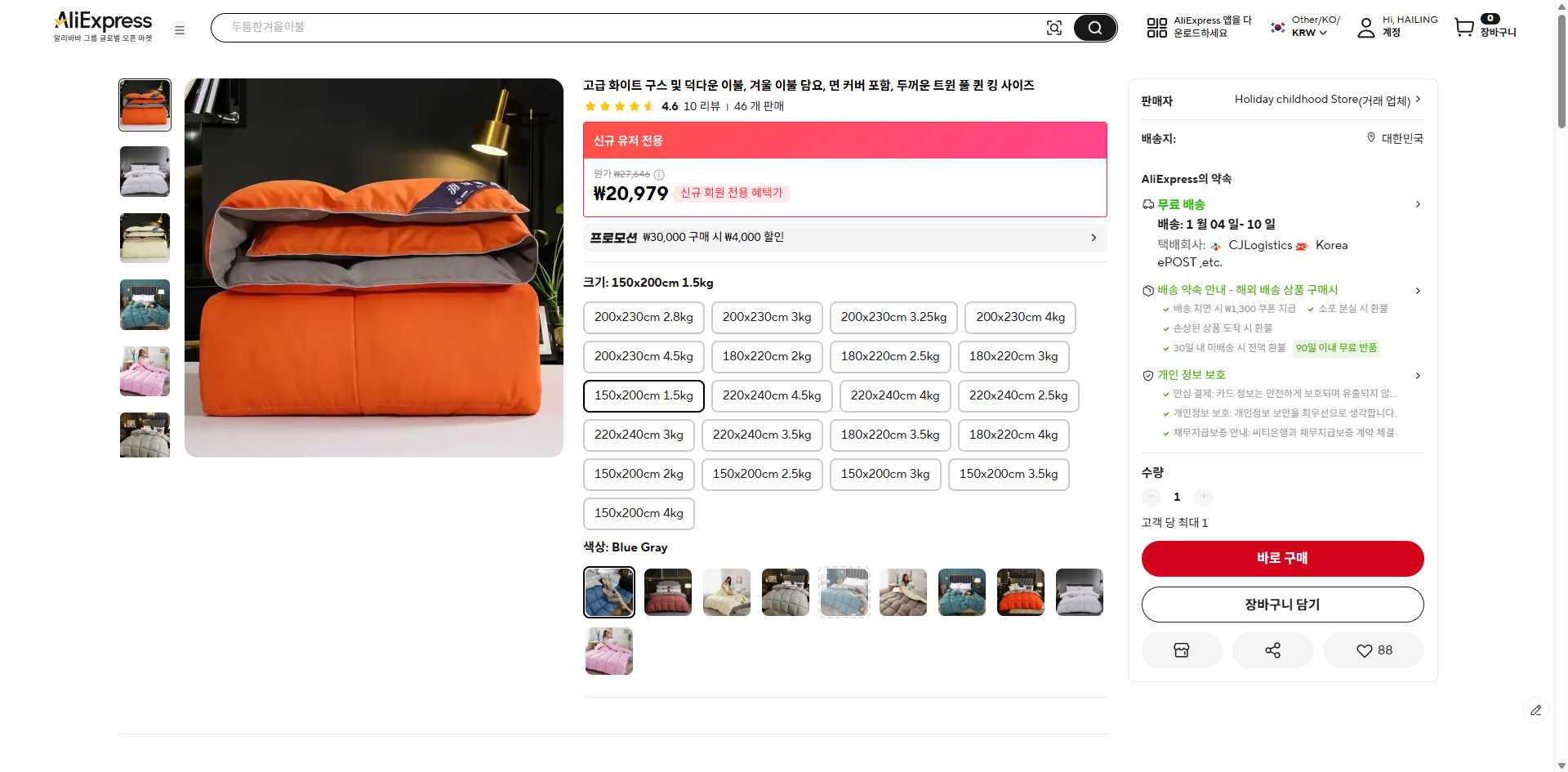The width and height of the screenshot is (1568, 772).
Task: Expand the delivery promise (배송 약속 안내) section
Action: 1418,290
